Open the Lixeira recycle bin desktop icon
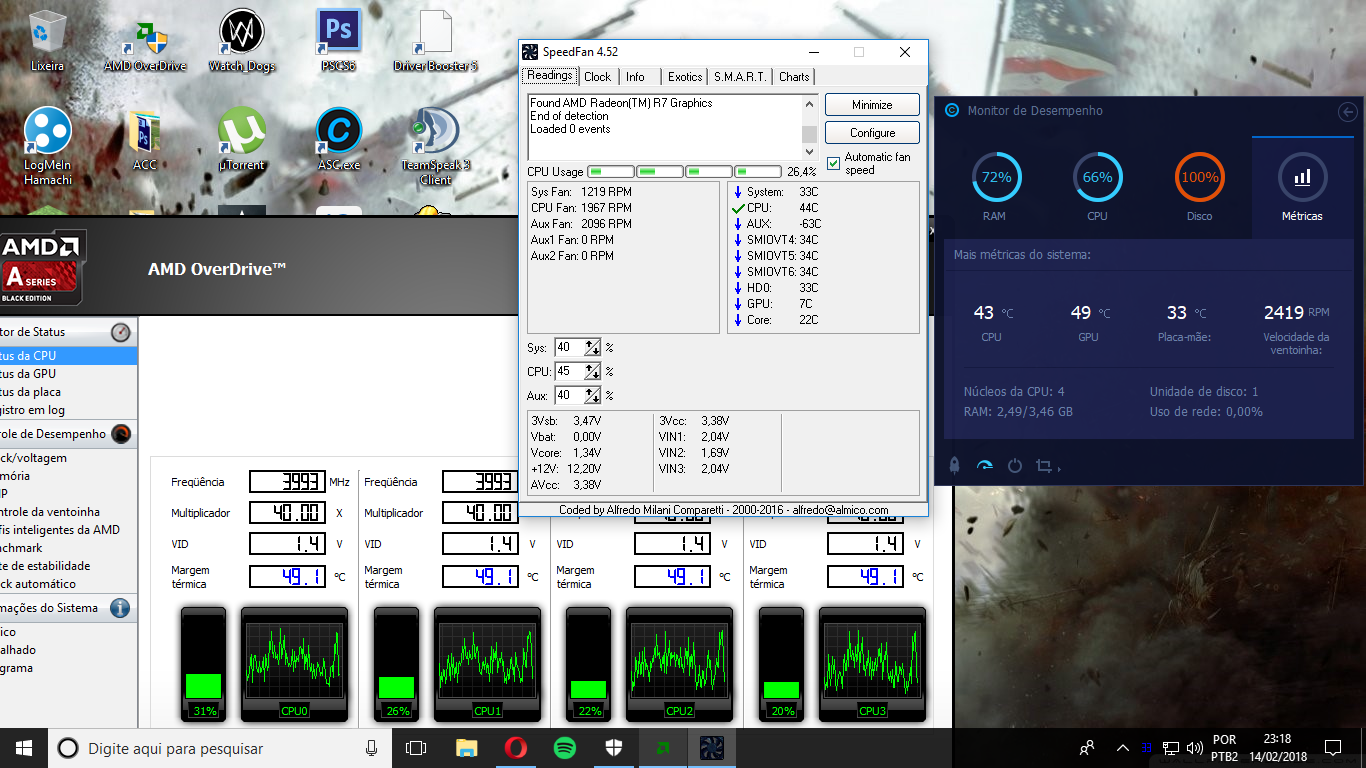The image size is (1366, 768). (x=47, y=40)
